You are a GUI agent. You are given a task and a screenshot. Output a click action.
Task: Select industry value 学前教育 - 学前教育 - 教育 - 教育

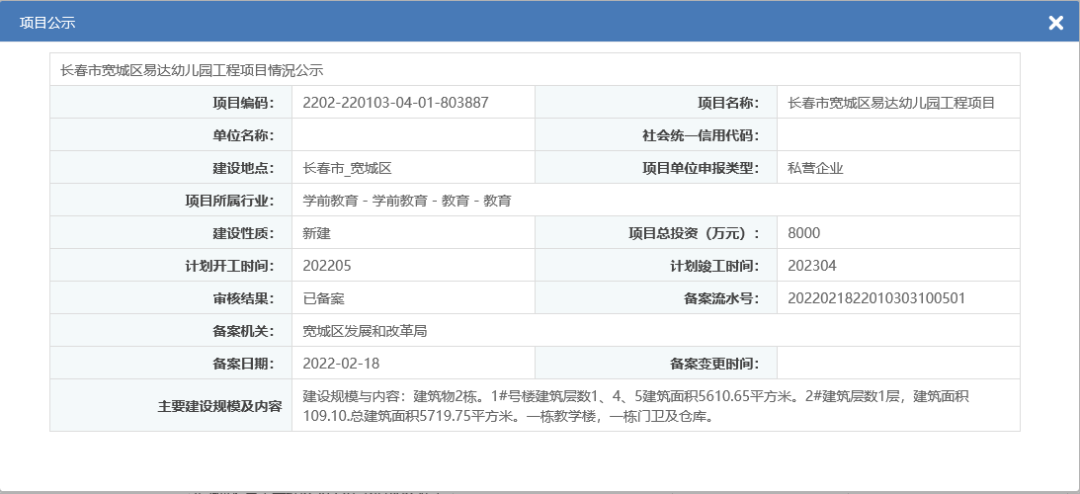tap(406, 200)
